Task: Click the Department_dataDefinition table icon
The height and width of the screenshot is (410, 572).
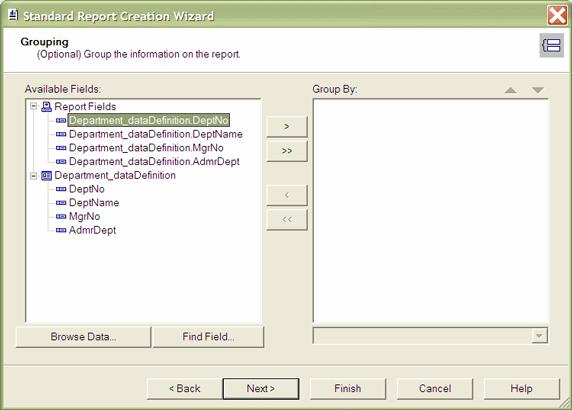Action: pos(46,175)
